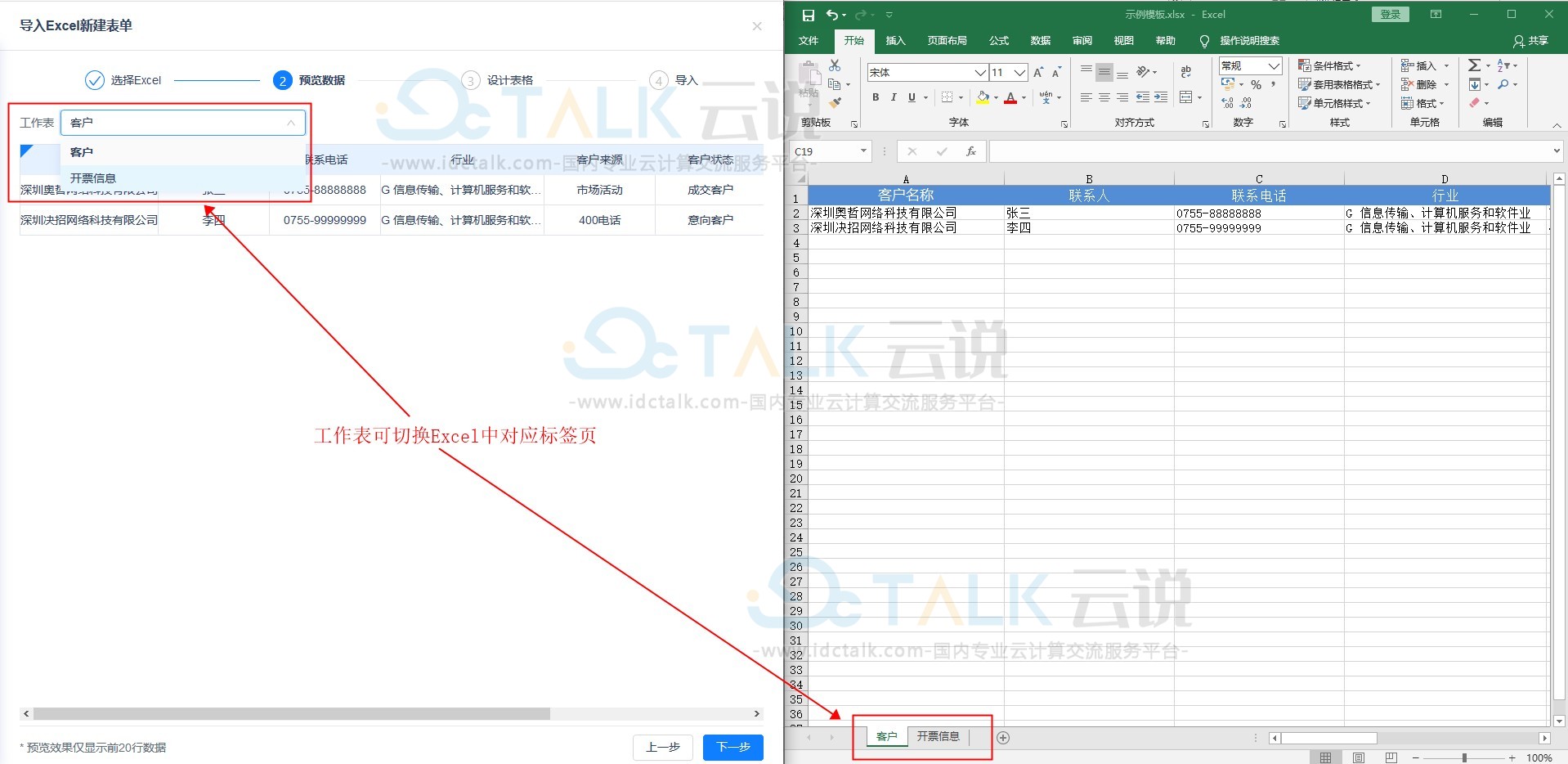Click the Clear eraser icon
The width and height of the screenshot is (1568, 764).
1474,103
